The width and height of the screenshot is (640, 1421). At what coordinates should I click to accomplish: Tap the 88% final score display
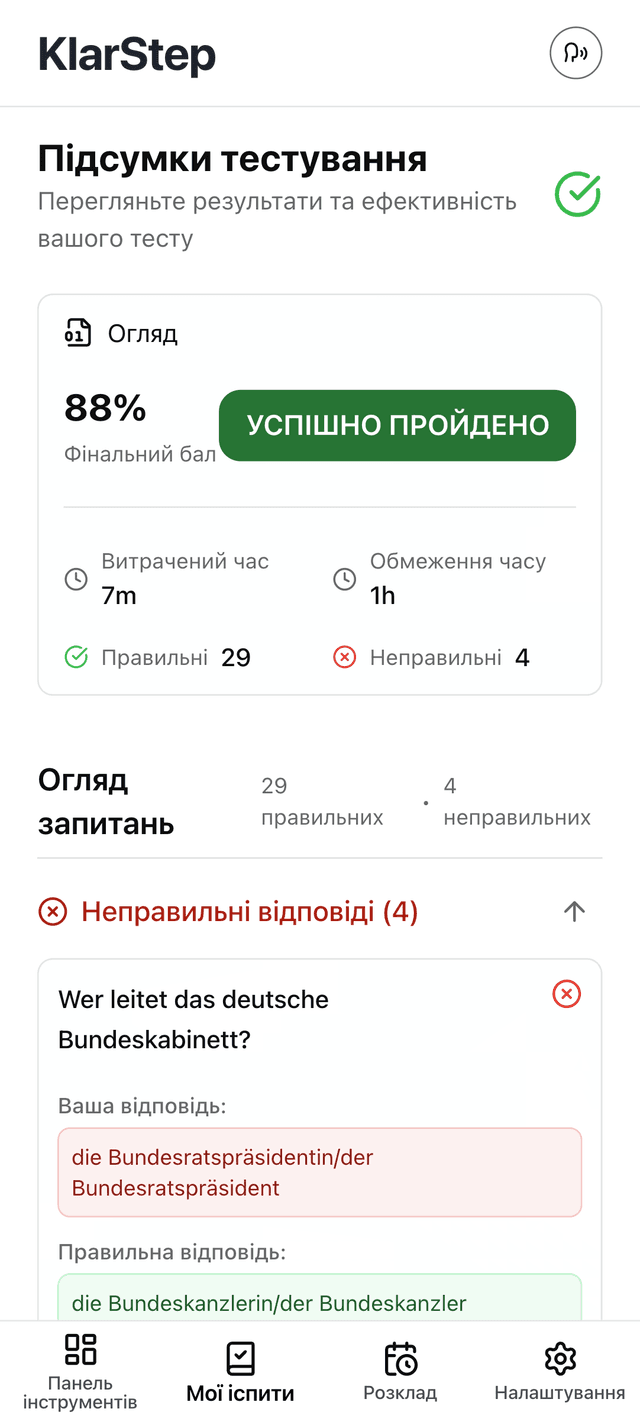coord(103,408)
